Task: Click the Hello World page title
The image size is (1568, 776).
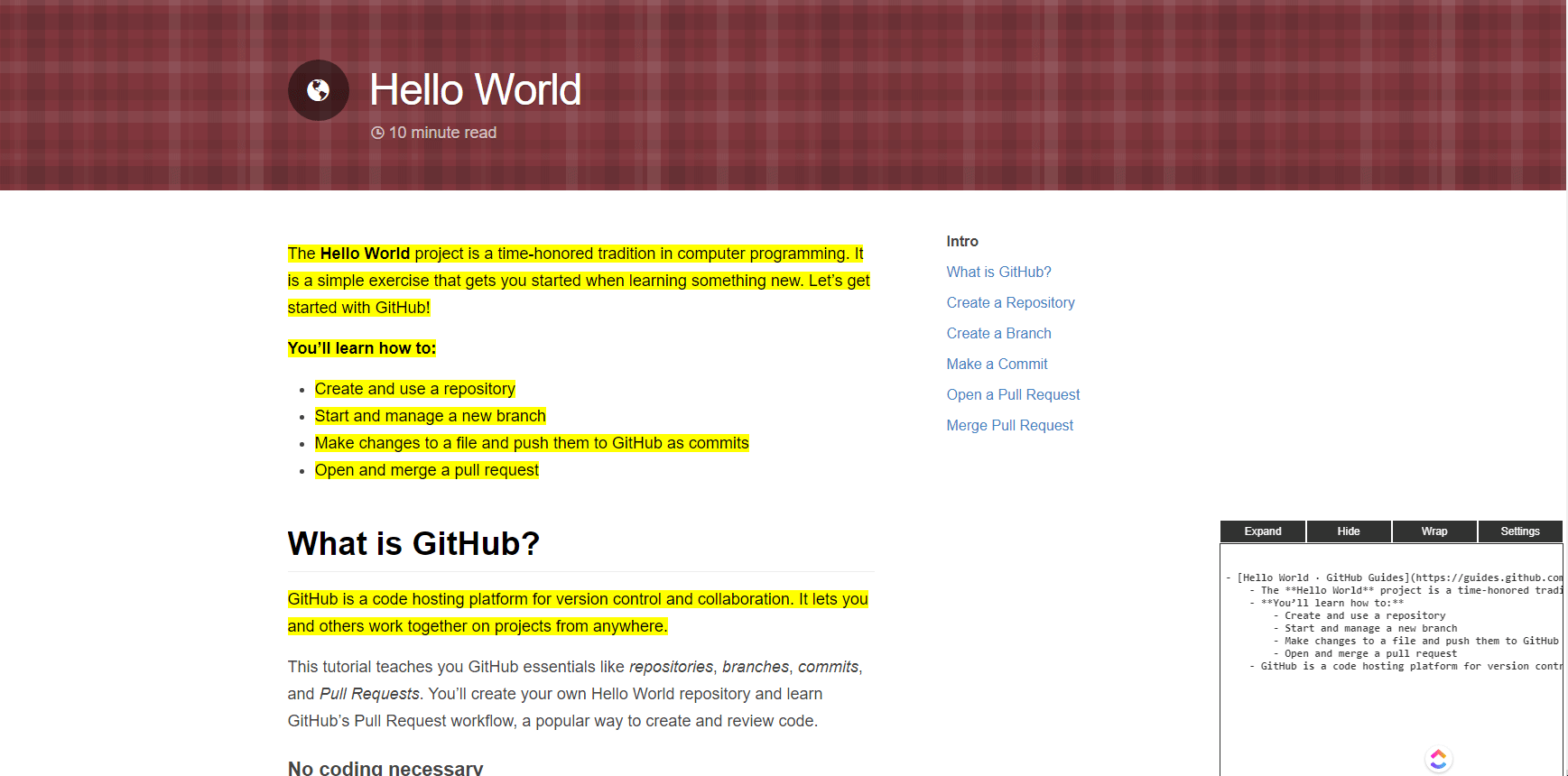Action: (x=475, y=90)
